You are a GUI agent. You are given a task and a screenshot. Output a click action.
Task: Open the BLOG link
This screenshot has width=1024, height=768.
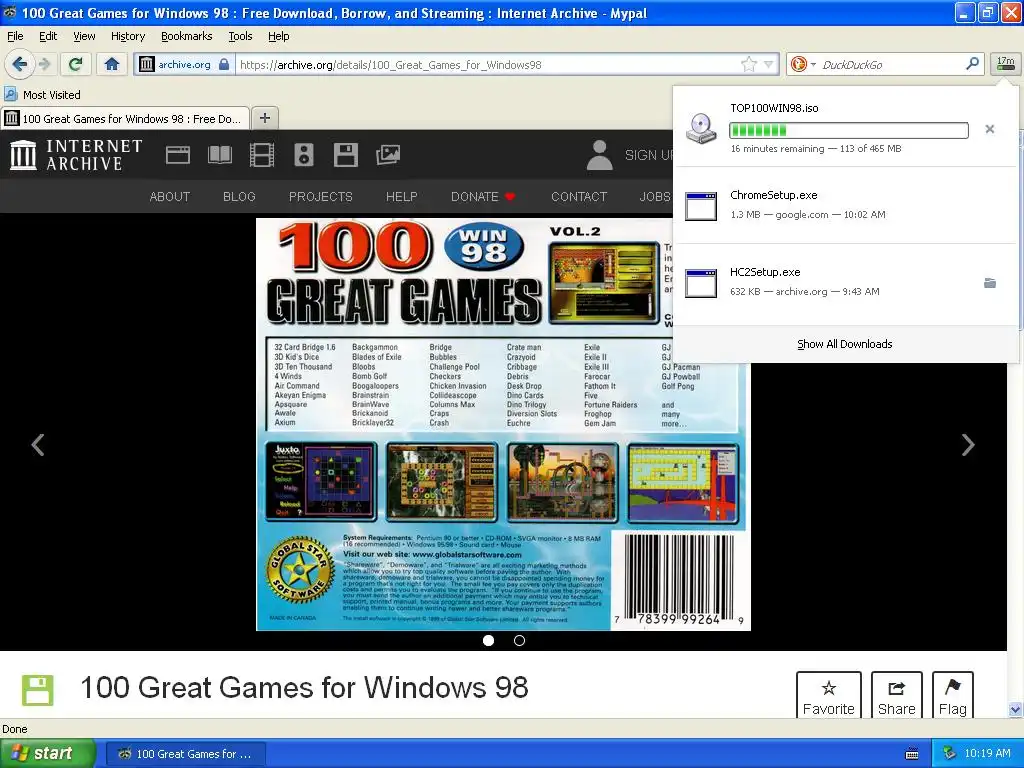(239, 197)
